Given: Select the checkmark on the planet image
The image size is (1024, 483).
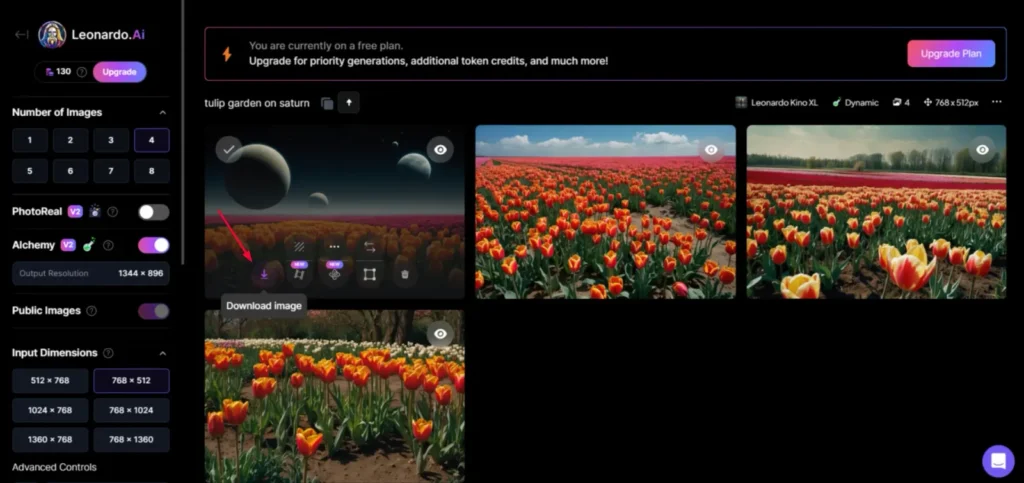Looking at the screenshot, I should click(229, 149).
